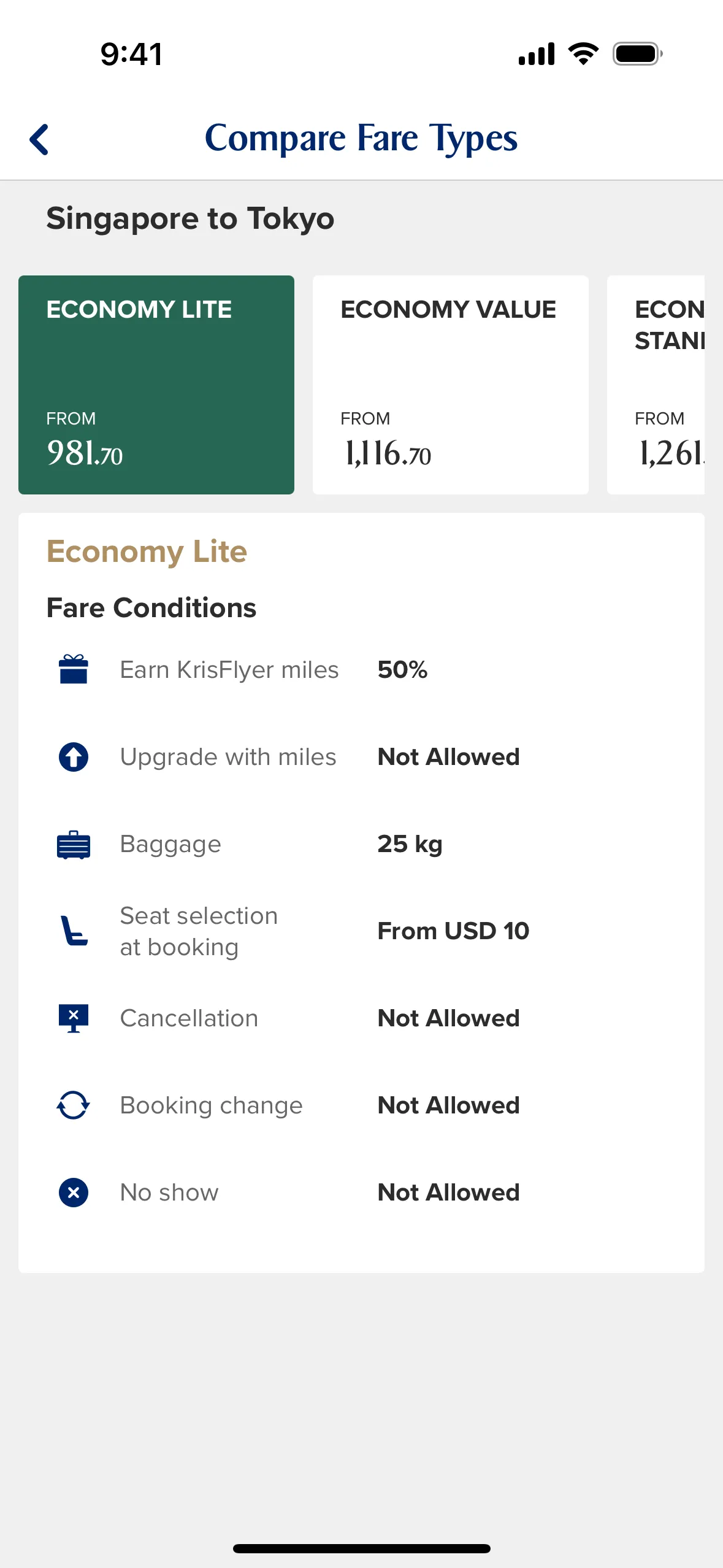The image size is (723, 1568).
Task: Tap the Singapore to Tokyo route heading
Action: pyautogui.click(x=190, y=218)
